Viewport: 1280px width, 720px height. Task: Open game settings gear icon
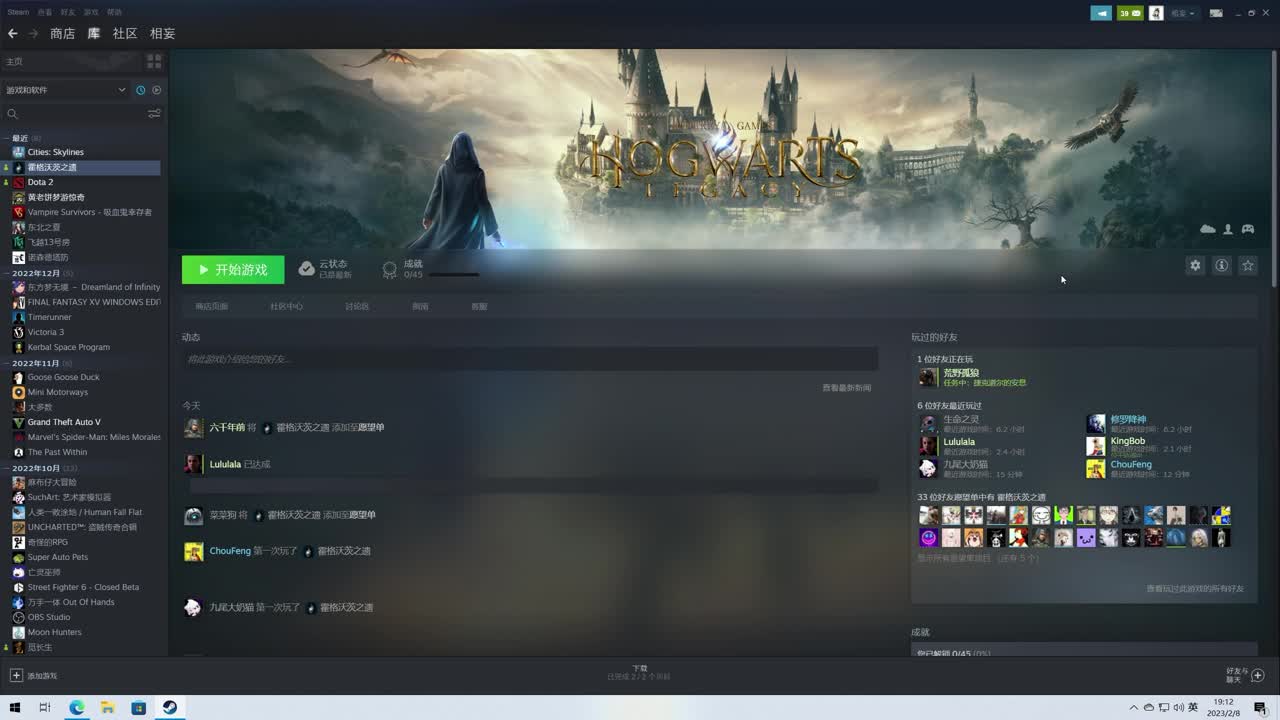point(1195,265)
